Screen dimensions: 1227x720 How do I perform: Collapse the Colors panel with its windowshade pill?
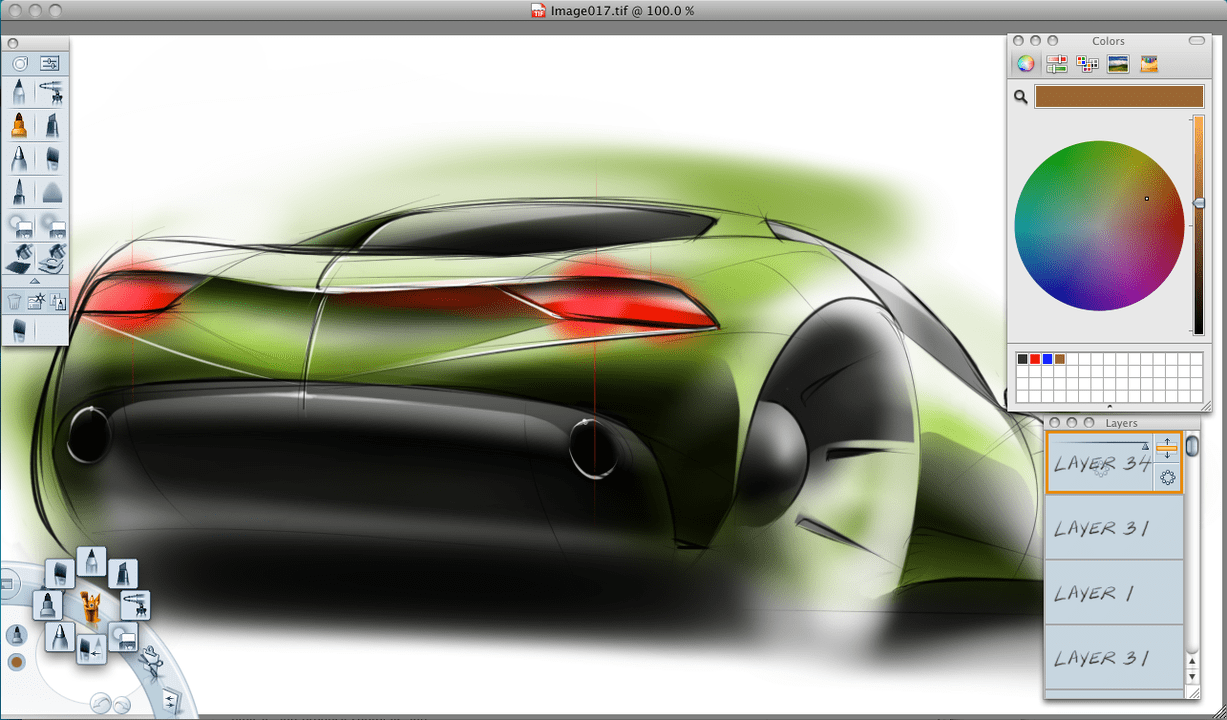(x=1196, y=41)
